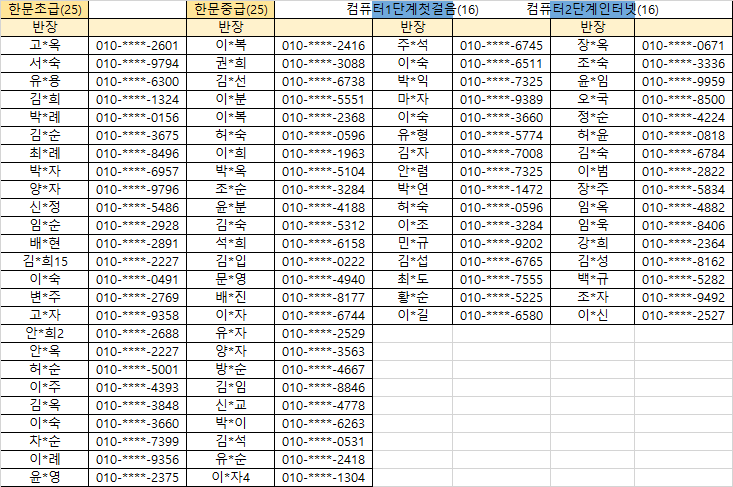This screenshot has width=733, height=487.
Task: Select the cell containing 안*희2
Action: click(x=46, y=333)
